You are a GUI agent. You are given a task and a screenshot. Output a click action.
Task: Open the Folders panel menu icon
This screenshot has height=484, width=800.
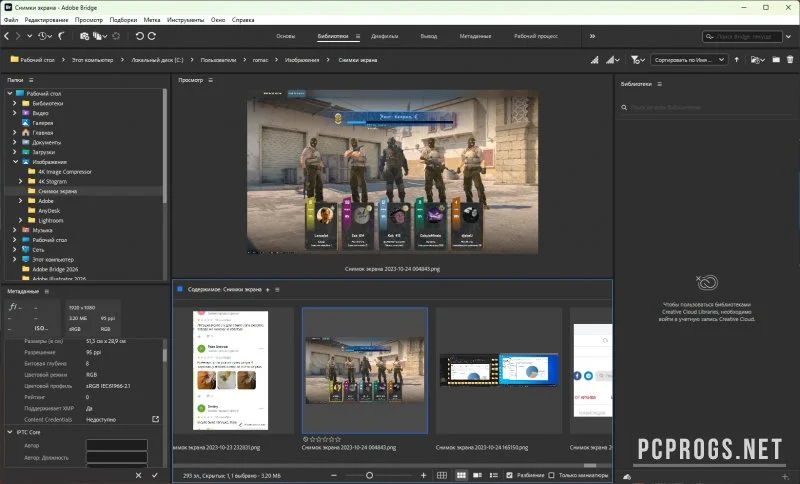tap(31, 80)
